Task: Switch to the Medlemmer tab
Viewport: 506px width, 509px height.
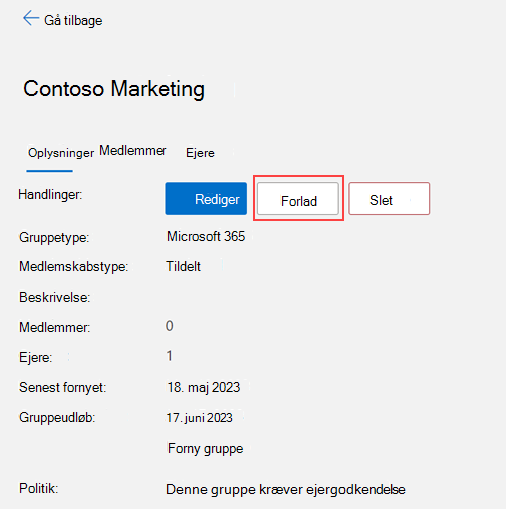Action: point(133,151)
